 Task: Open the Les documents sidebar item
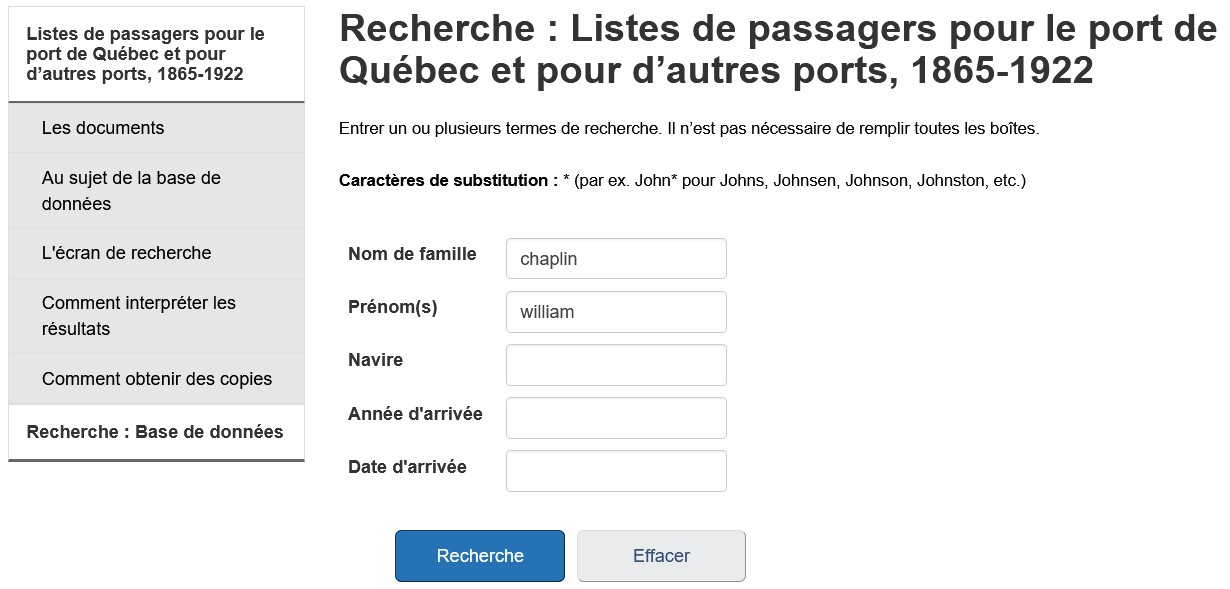click(x=103, y=128)
